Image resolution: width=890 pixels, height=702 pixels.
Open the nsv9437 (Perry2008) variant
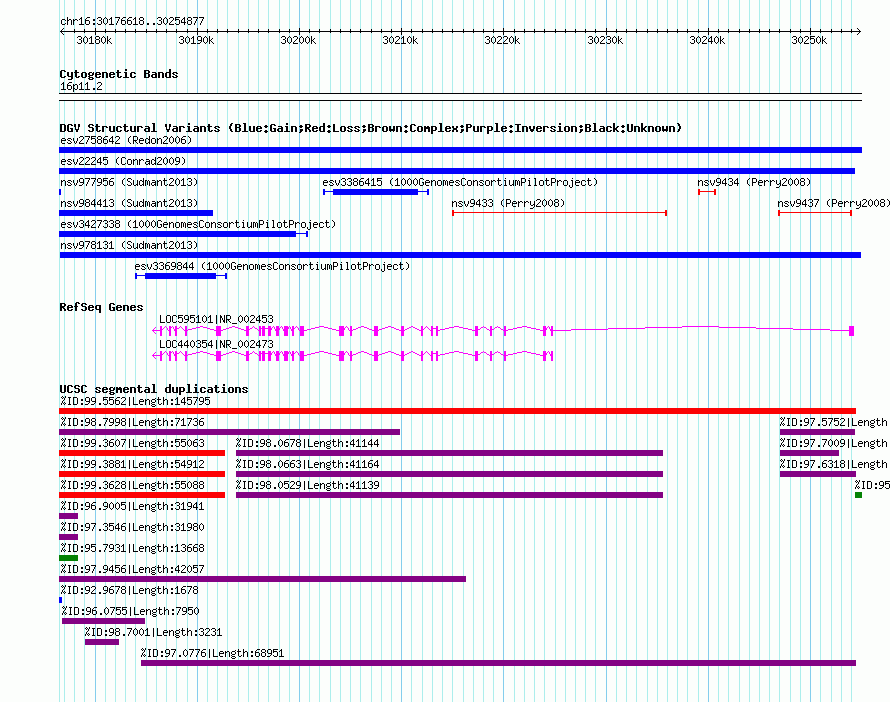(833, 203)
